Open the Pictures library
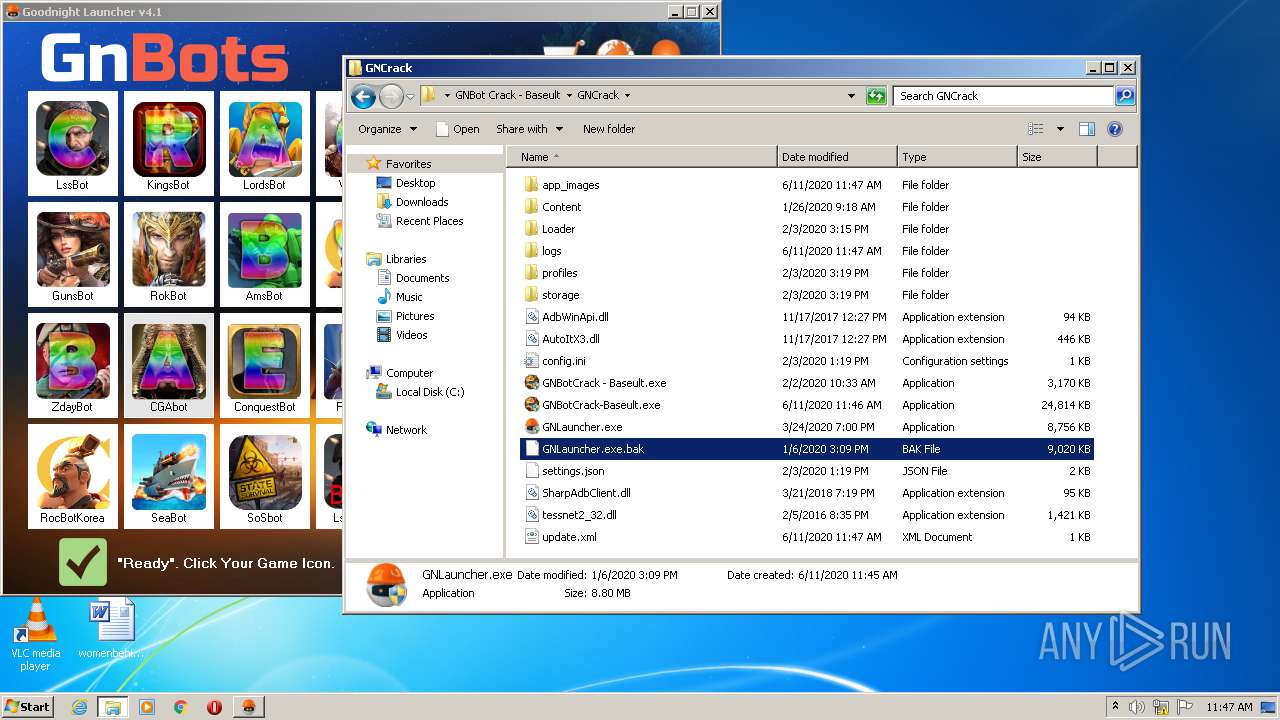The width and height of the screenshot is (1280, 720). (x=414, y=316)
